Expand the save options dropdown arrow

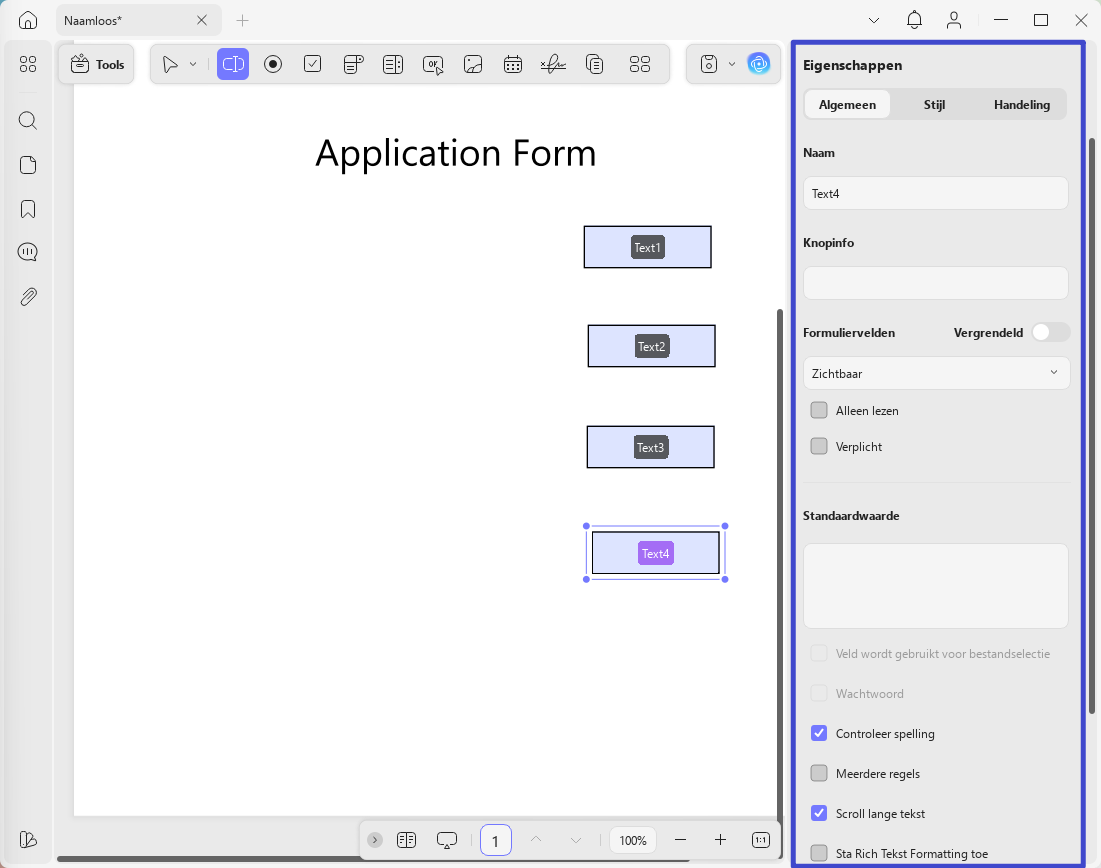pyautogui.click(x=732, y=65)
